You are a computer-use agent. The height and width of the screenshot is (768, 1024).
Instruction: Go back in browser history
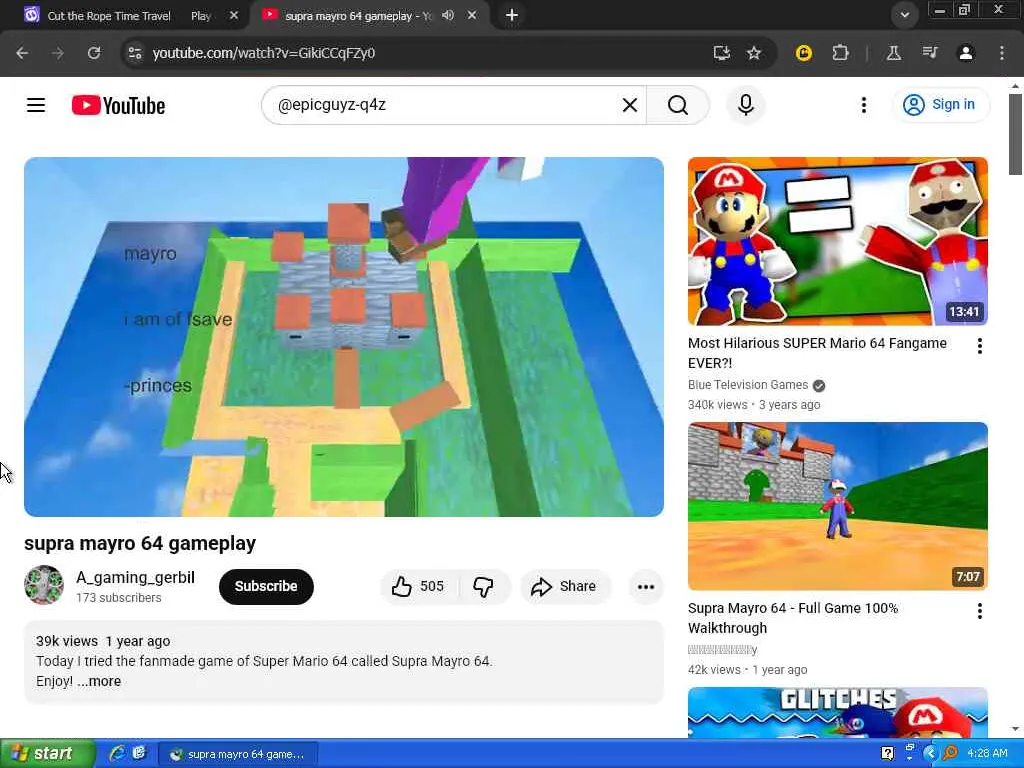(22, 53)
